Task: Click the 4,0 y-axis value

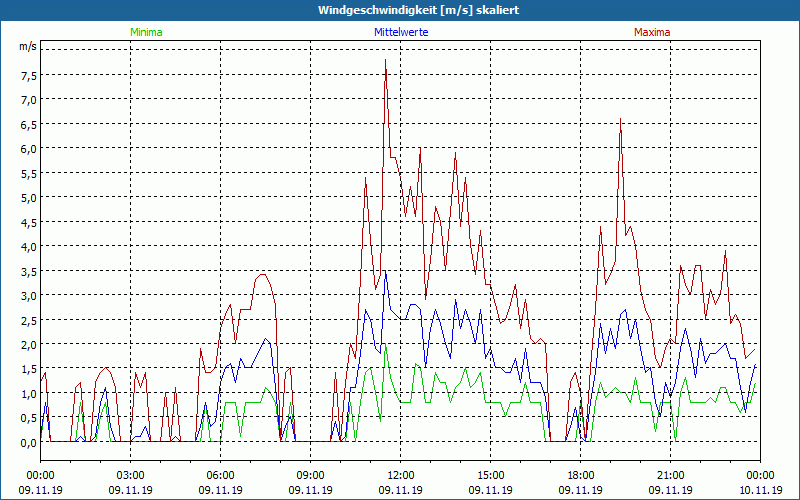Action: click(x=29, y=247)
